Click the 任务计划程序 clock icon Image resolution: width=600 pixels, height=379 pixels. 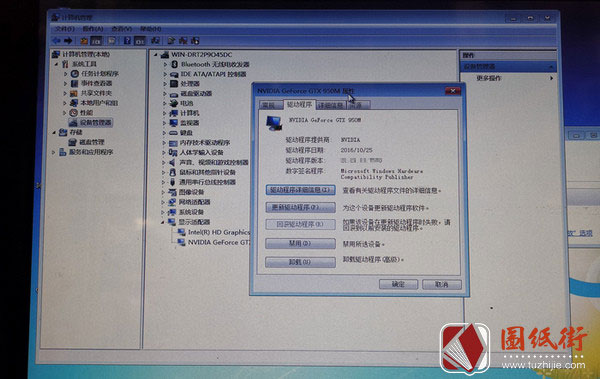[75, 74]
